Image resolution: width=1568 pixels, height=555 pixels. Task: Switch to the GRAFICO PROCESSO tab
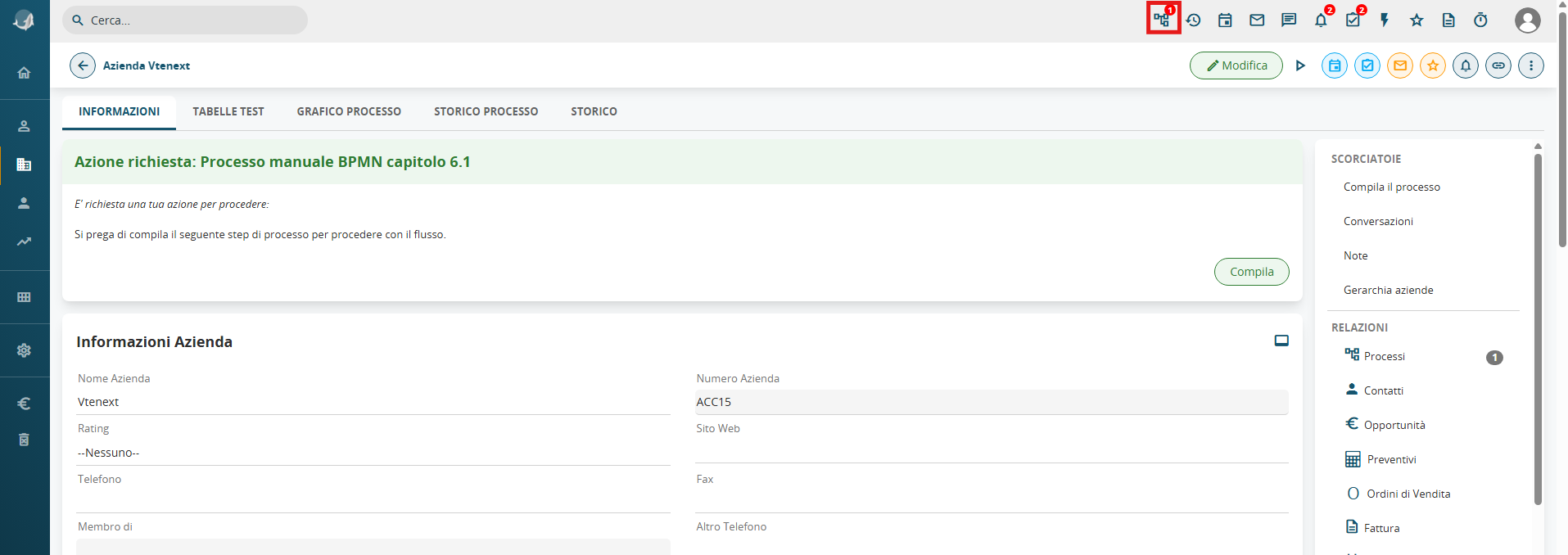[x=349, y=111]
